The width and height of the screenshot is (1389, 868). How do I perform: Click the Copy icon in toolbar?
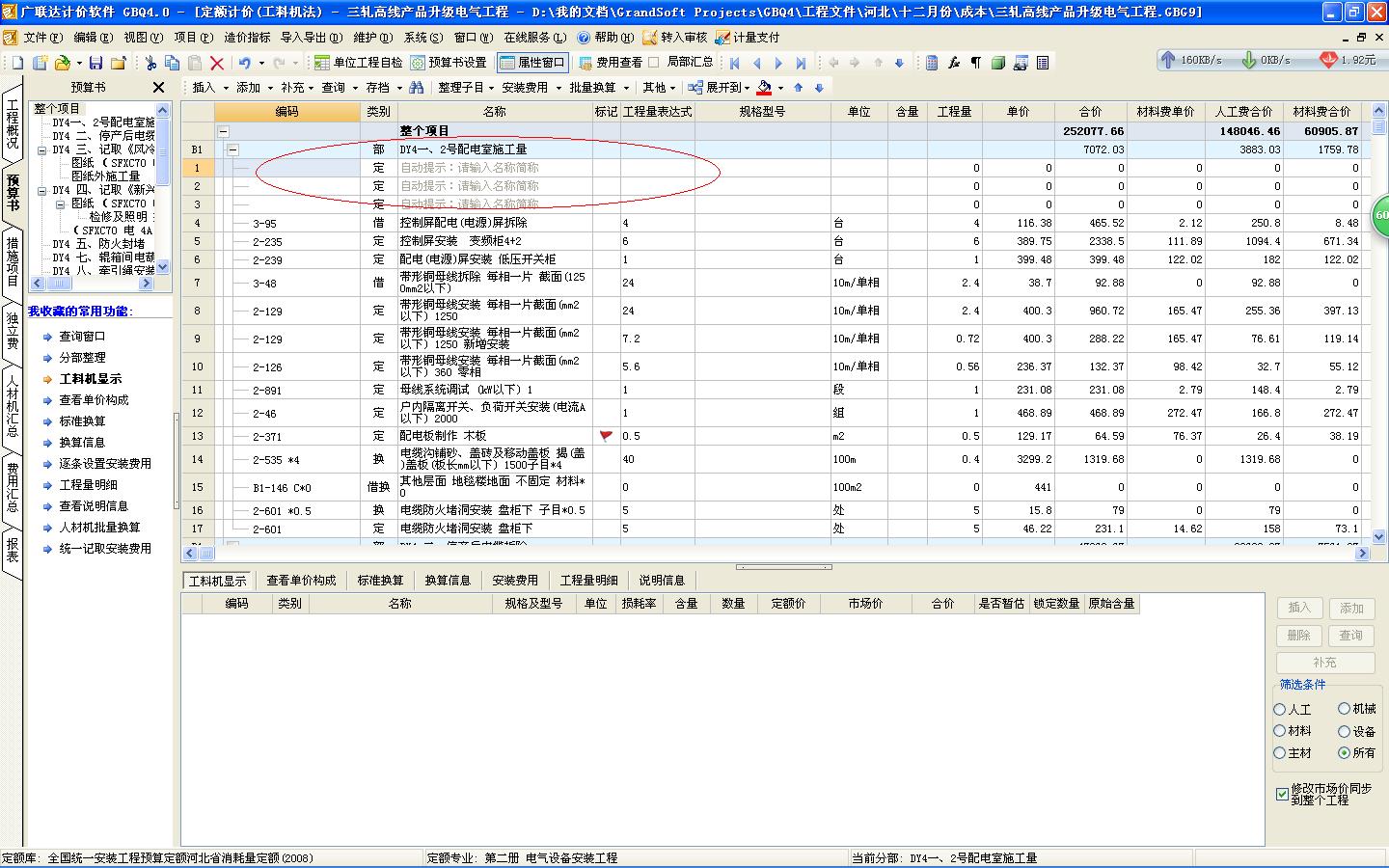point(173,63)
